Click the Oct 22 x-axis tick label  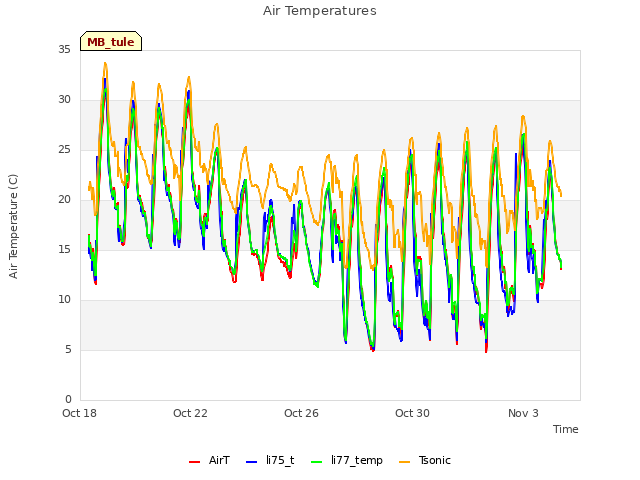(190, 413)
